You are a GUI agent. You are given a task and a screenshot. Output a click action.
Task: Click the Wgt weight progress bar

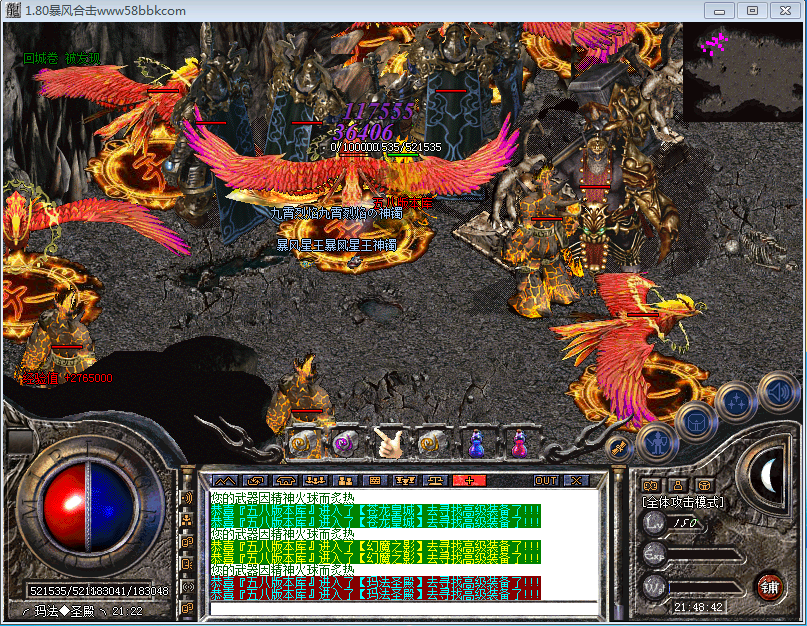tap(705, 588)
